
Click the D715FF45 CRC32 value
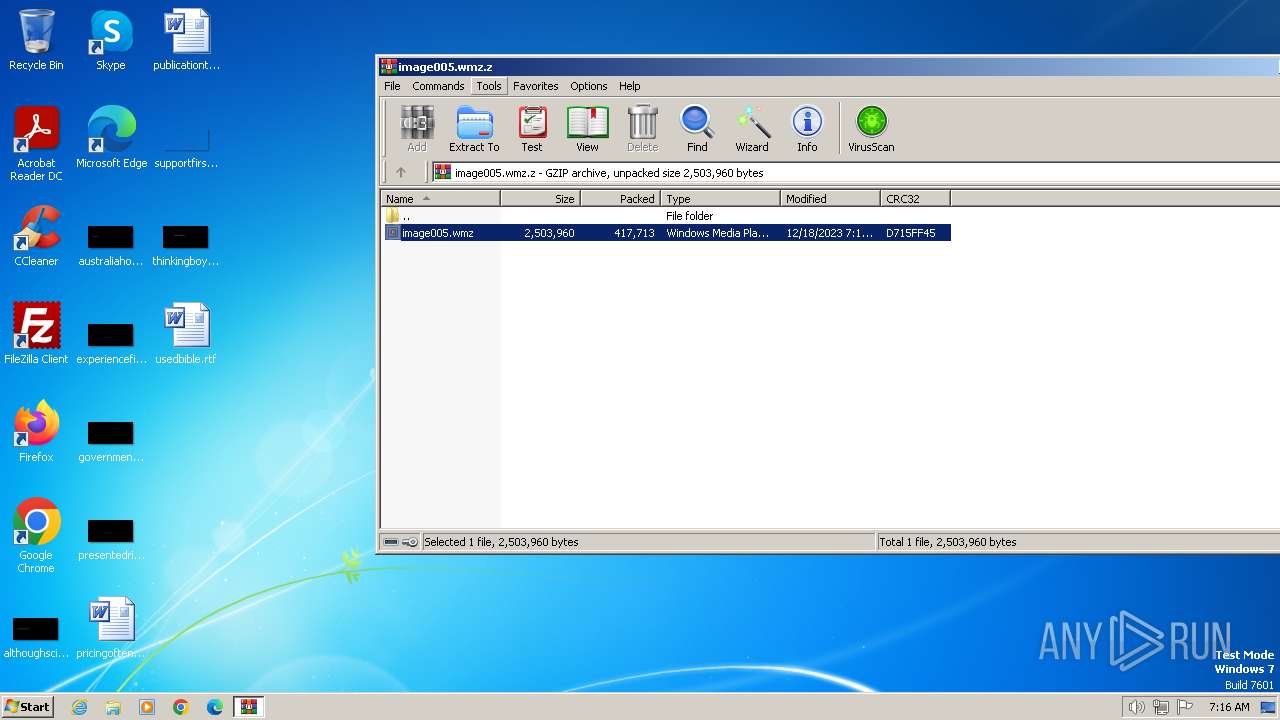pyautogui.click(x=911, y=233)
